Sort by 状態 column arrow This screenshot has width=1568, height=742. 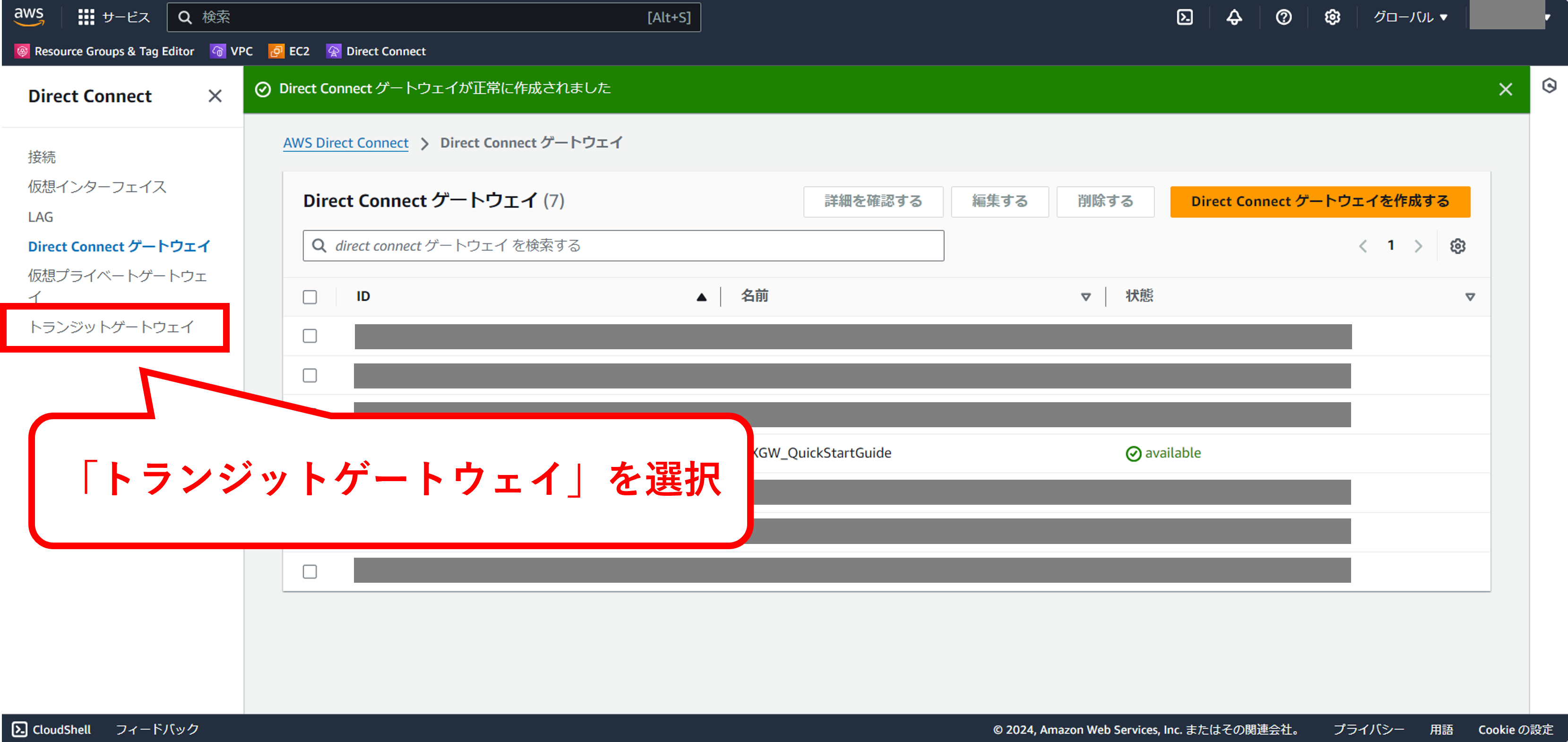[x=1469, y=297]
